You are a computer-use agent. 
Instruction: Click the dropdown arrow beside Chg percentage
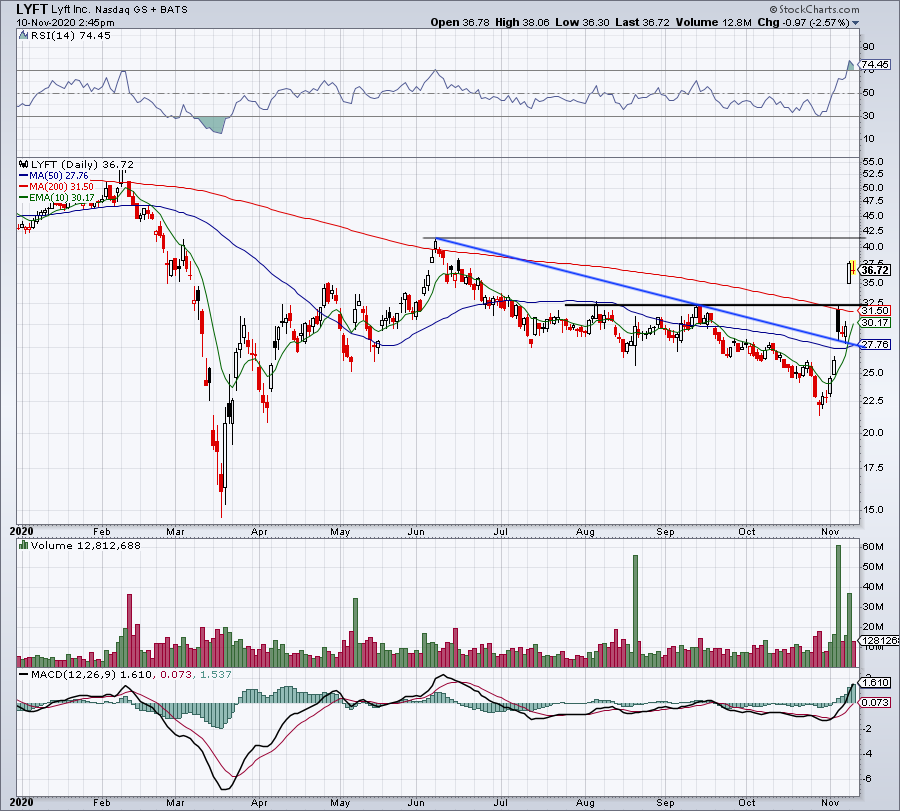[x=856, y=23]
